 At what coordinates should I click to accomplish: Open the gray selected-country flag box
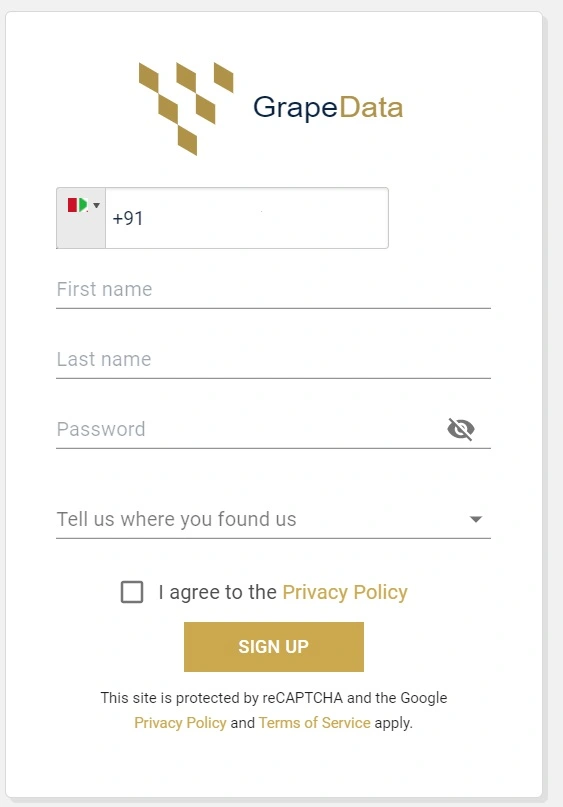(x=81, y=218)
